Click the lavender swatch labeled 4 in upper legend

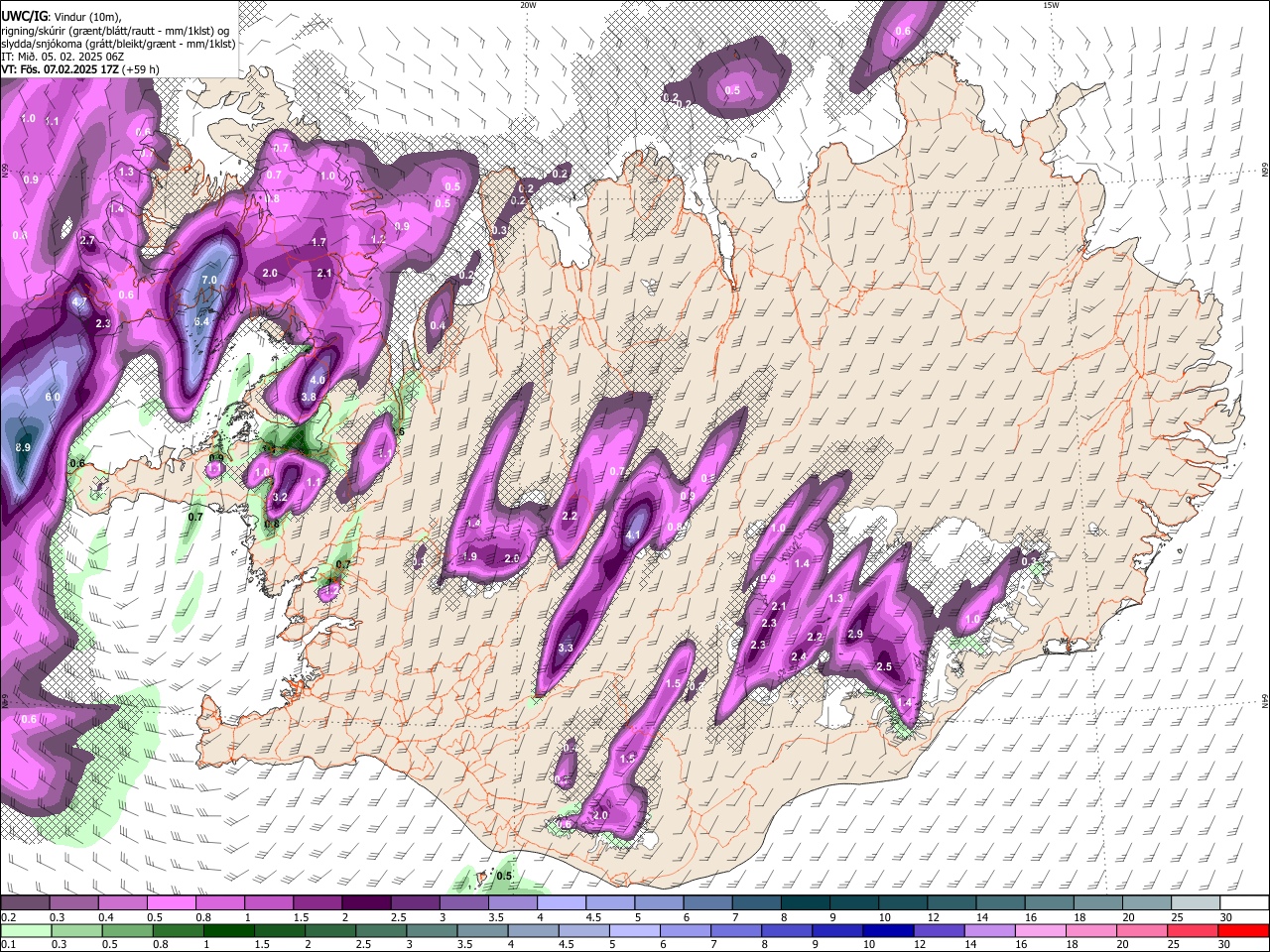562,902
